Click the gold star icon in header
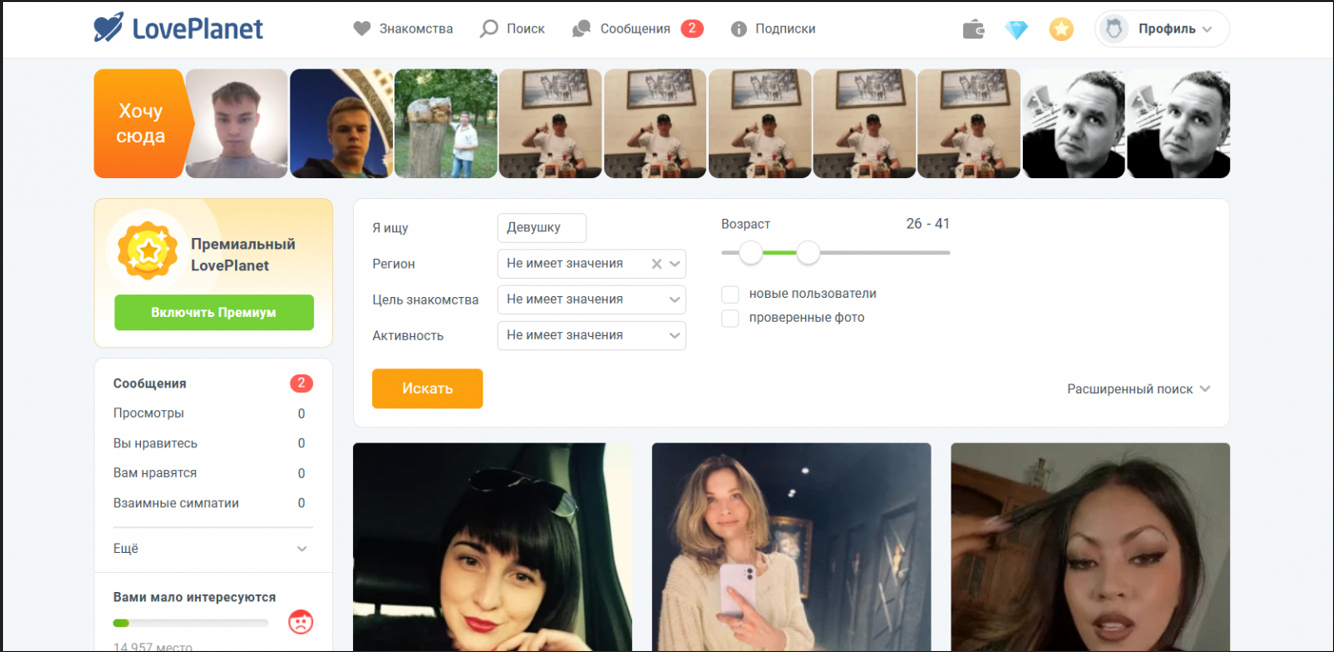Screen dimensions: 1334x652 [x=1061, y=29]
